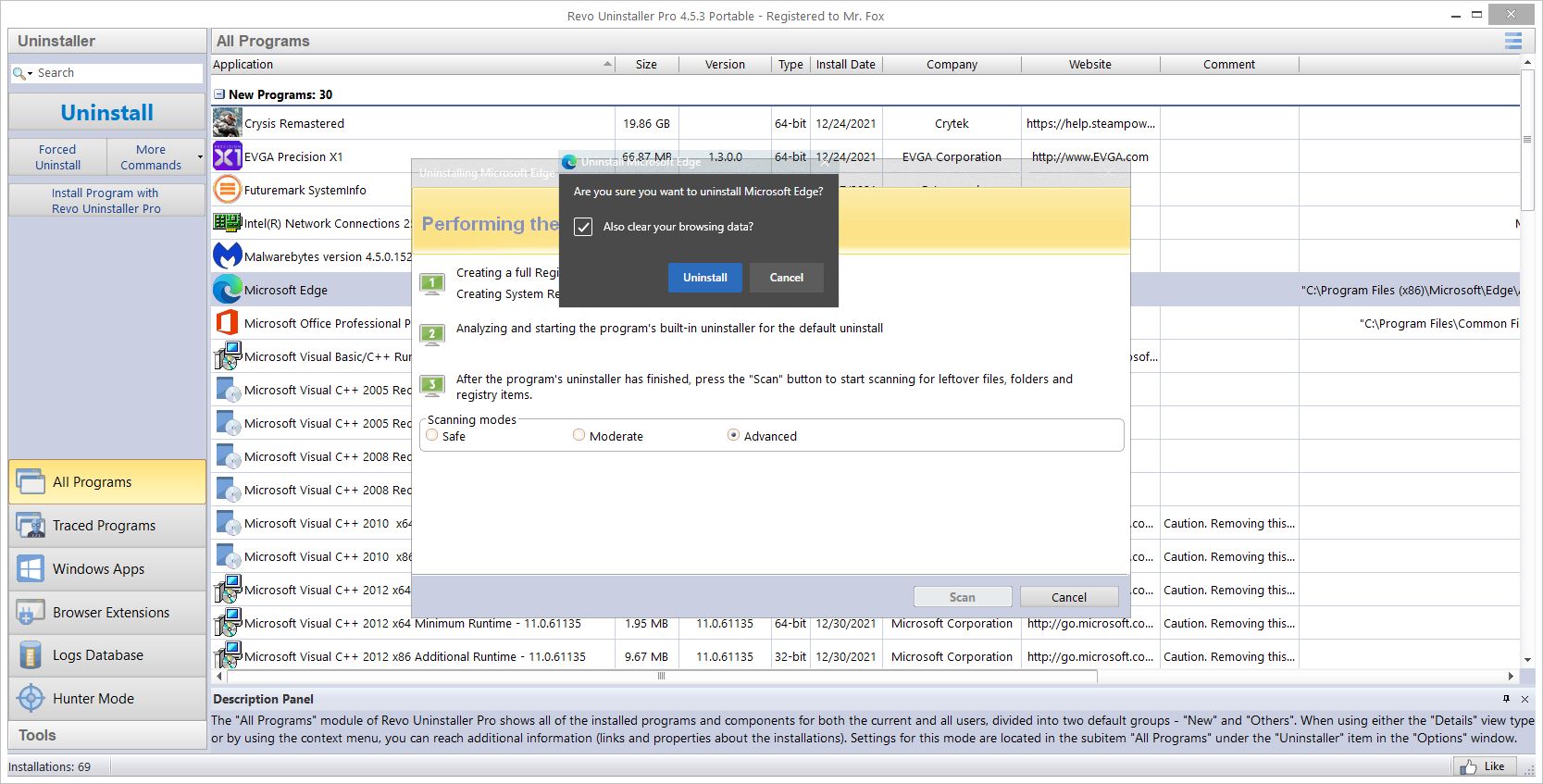
Task: Click the Microsoft Visual Basic/C++ Runtime icon
Action: 227,356
